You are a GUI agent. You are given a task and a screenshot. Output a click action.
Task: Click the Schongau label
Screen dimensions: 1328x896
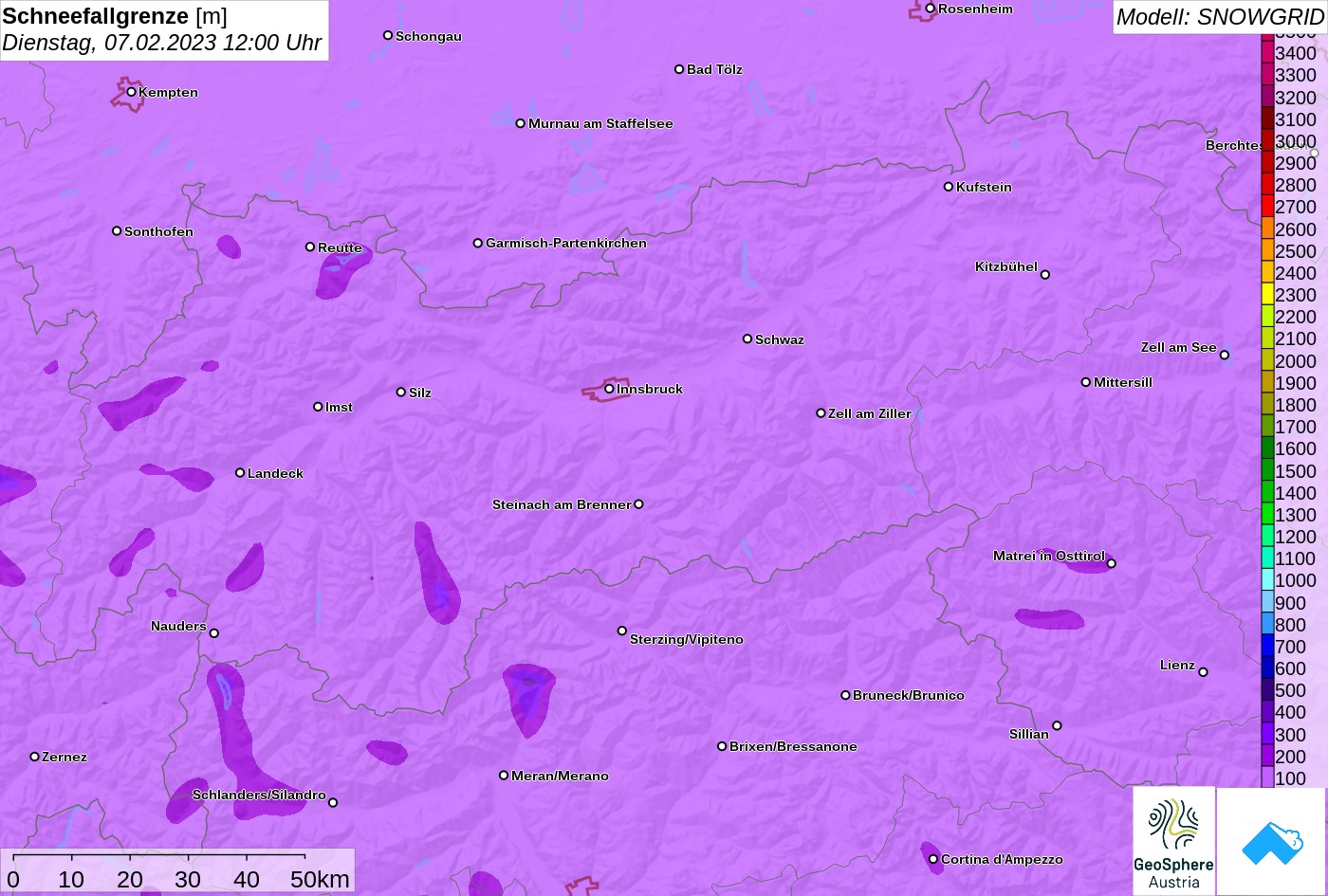click(429, 36)
